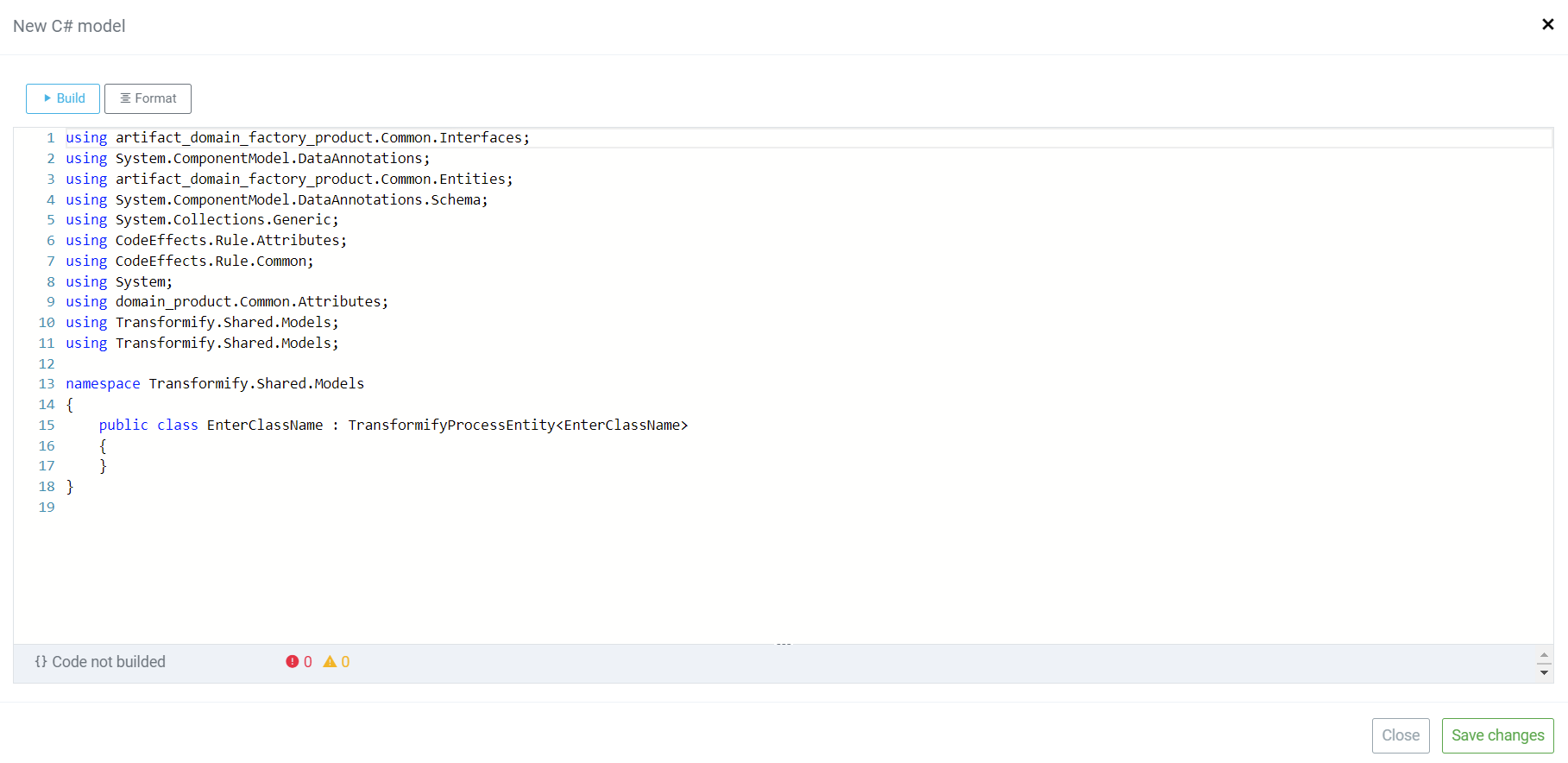This screenshot has height=763, width=1568.
Task: Click the output panel resize handle
Action: point(784,644)
